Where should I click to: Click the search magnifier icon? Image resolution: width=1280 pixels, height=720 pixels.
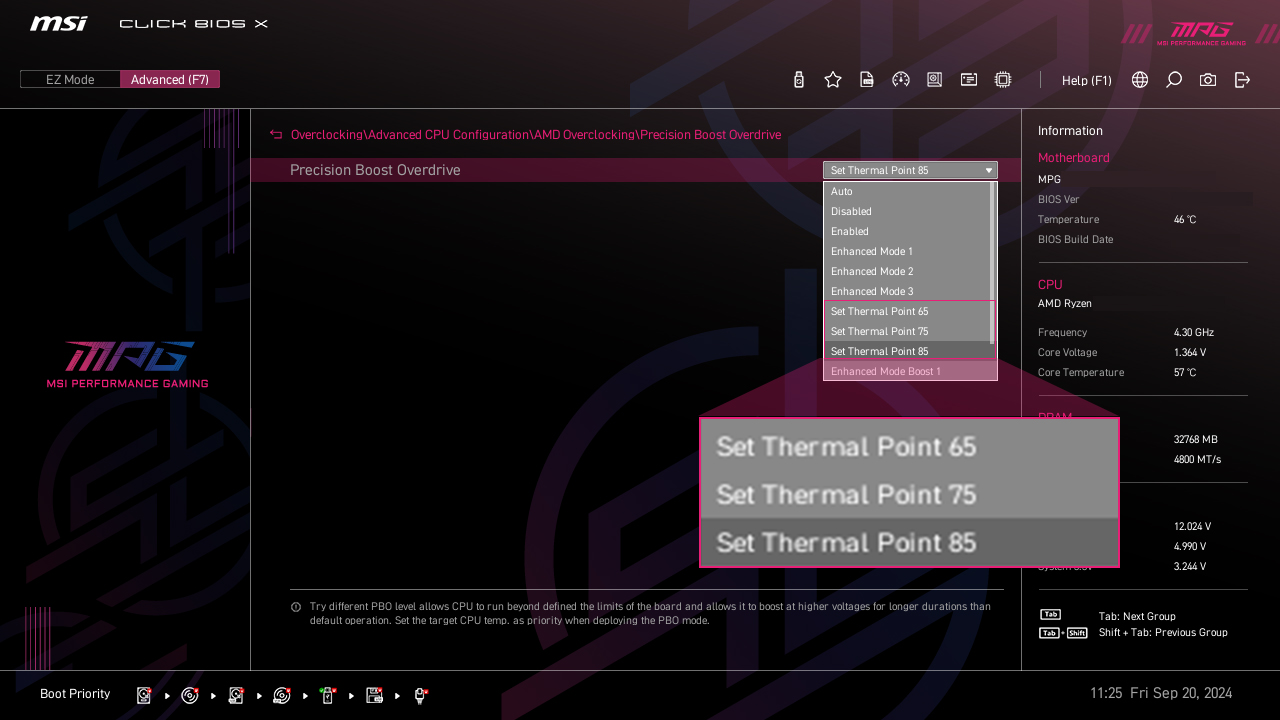pos(1174,80)
